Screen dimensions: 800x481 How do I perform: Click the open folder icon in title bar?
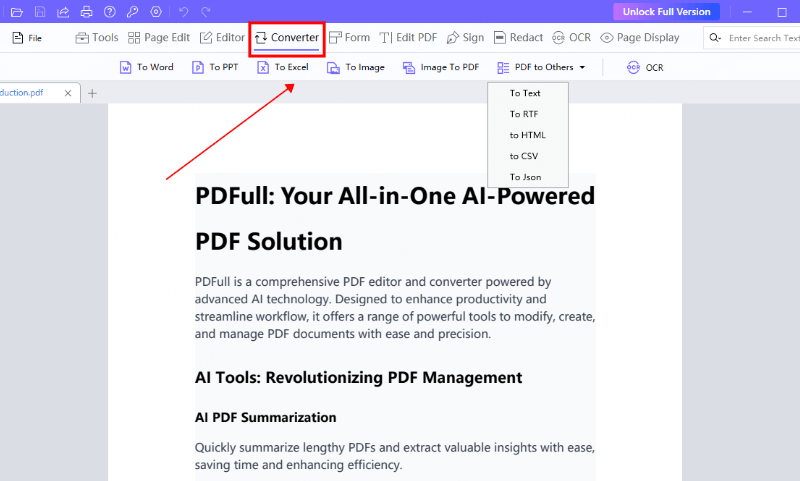(x=16, y=12)
